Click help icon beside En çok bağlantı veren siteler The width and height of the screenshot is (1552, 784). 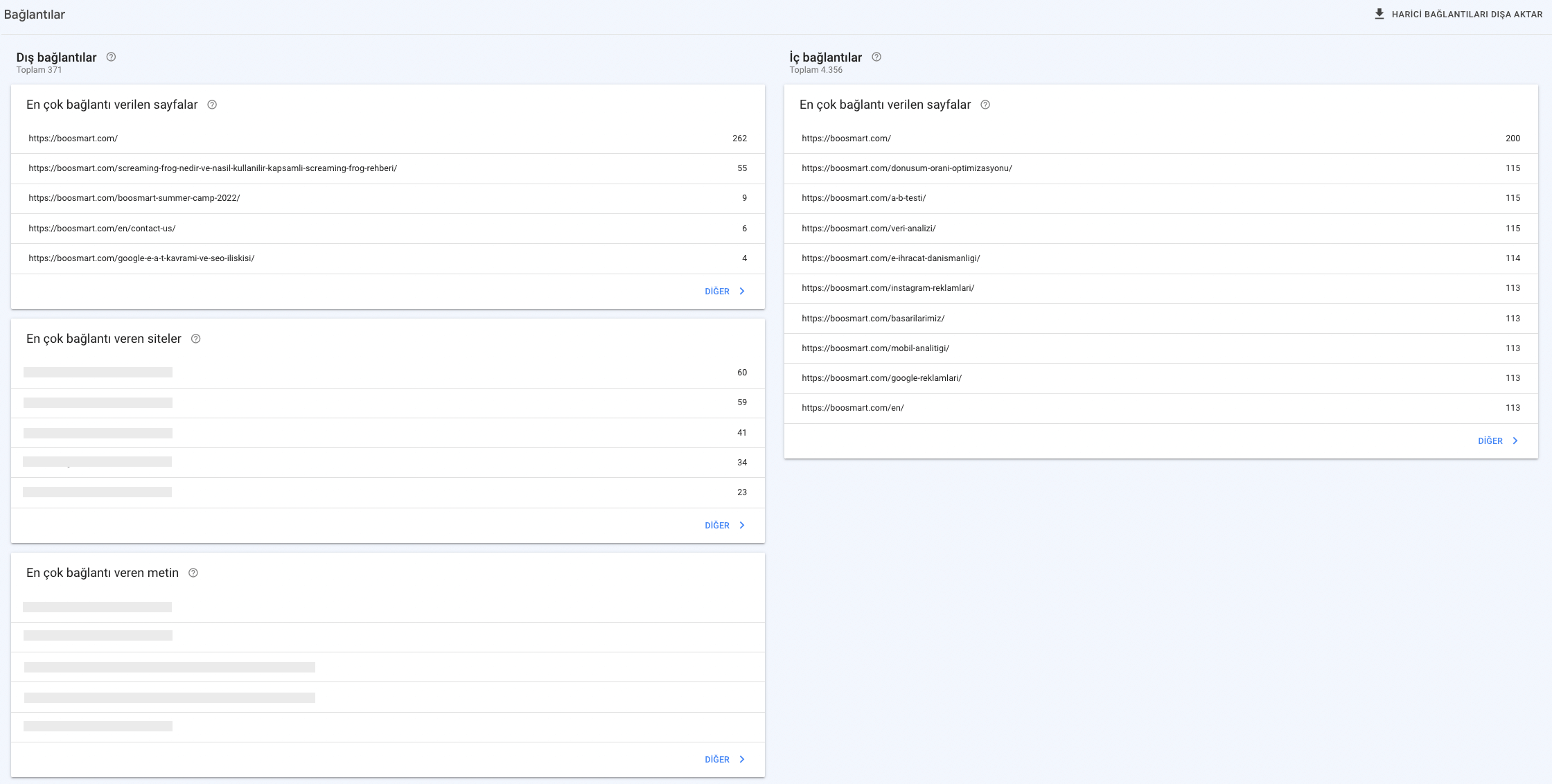pyautogui.click(x=195, y=339)
